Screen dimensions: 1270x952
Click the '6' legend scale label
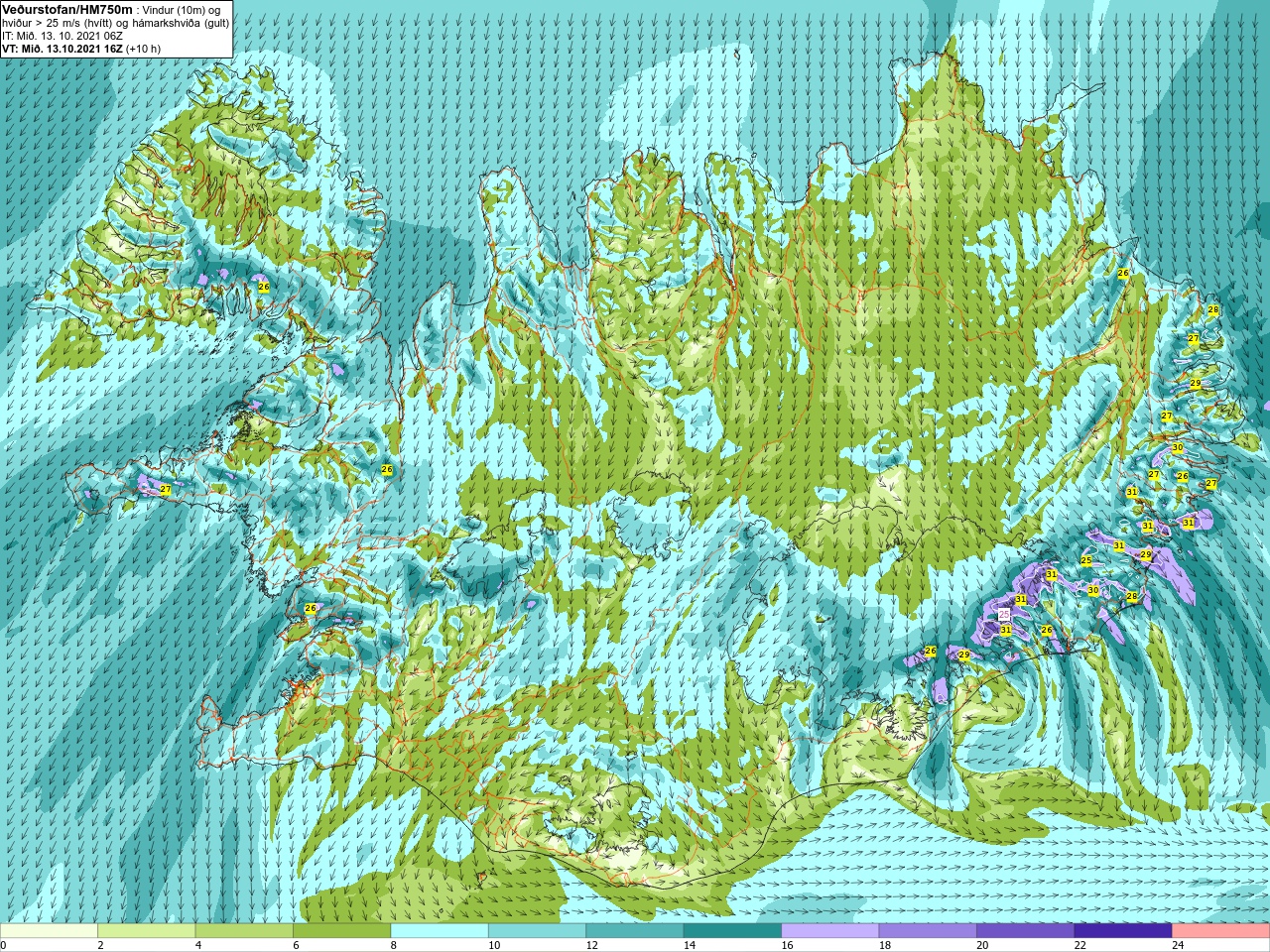(296, 945)
